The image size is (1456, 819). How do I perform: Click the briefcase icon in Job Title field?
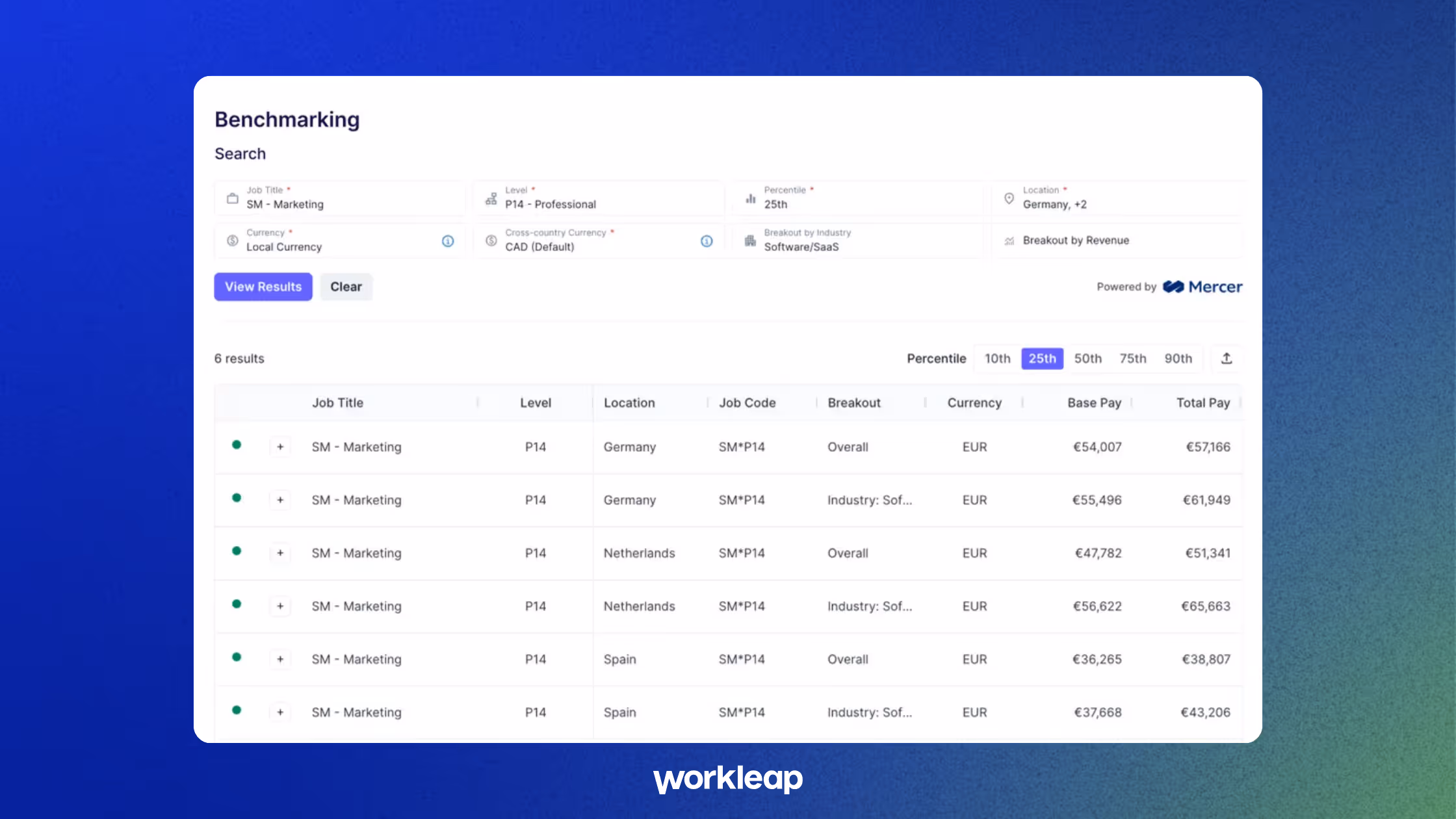pyautogui.click(x=232, y=198)
